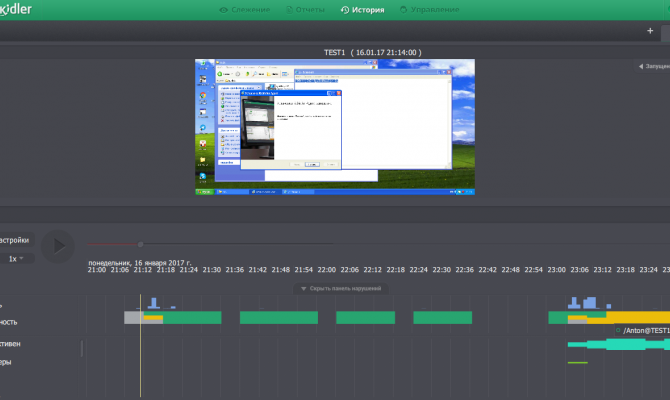Click the 23:00 time label on timeline
Viewport: 670px width, 400px height.
click(x=556, y=270)
